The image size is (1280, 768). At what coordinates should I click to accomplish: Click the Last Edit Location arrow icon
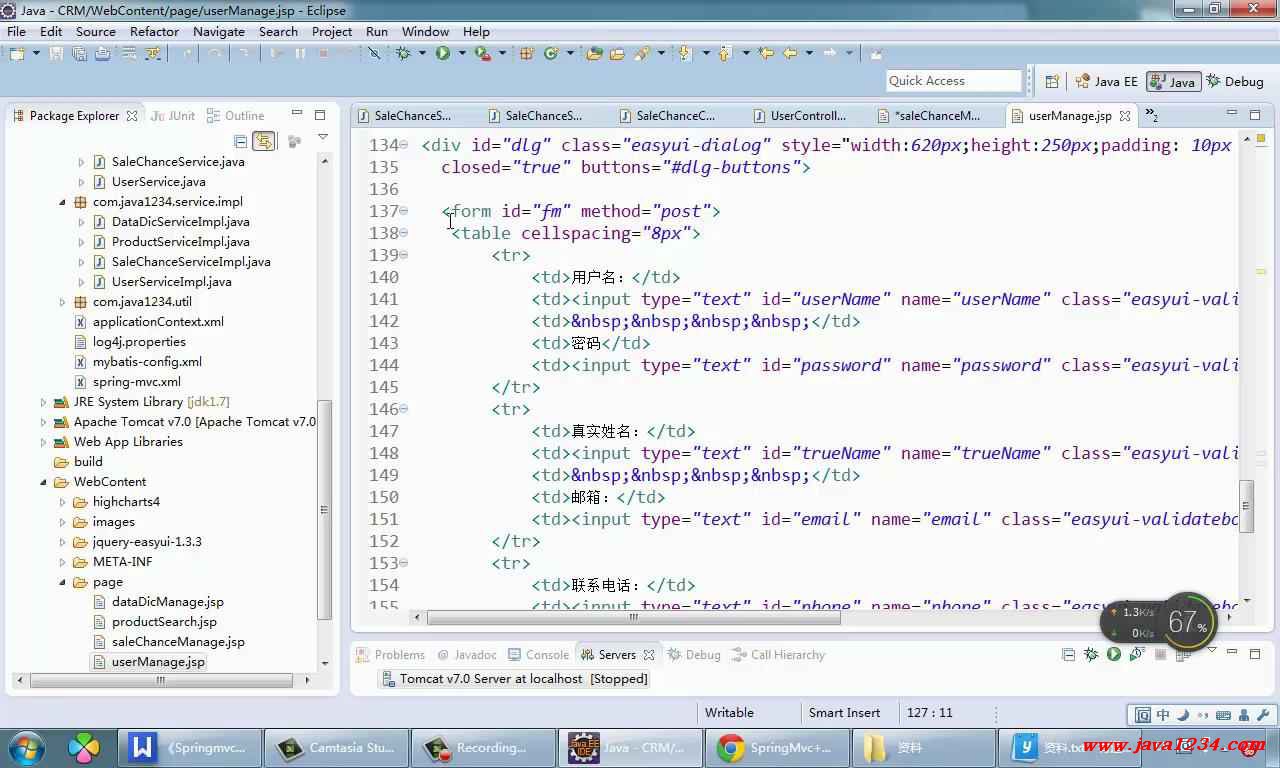767,54
